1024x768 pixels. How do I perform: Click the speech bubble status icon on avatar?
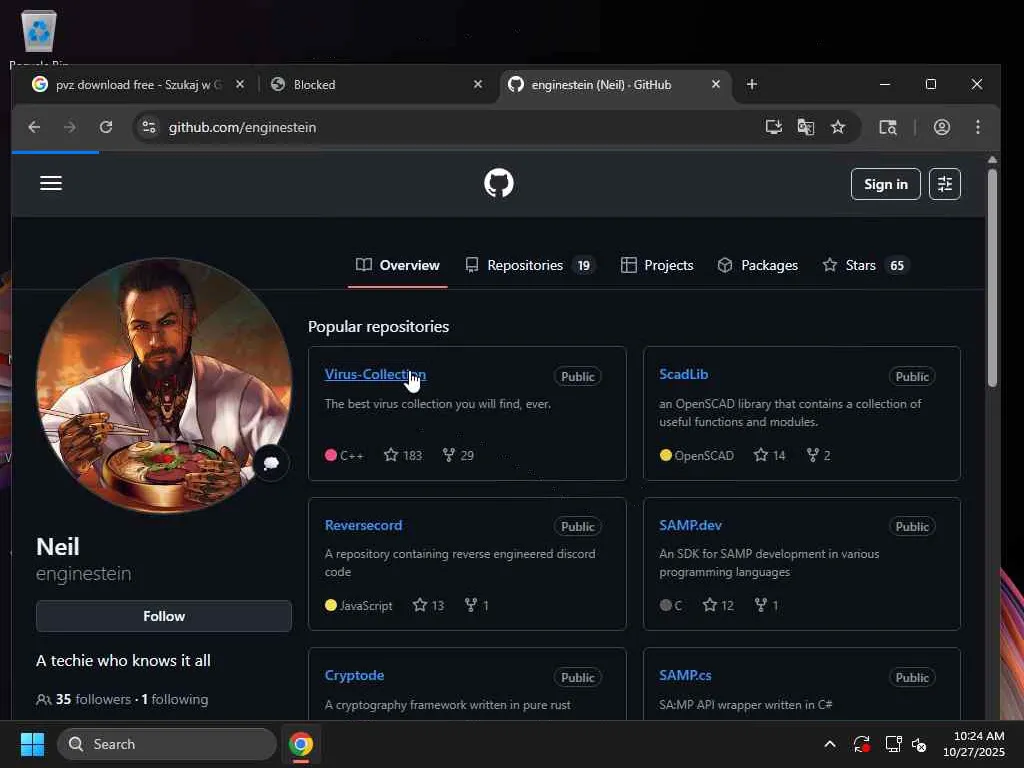[271, 463]
